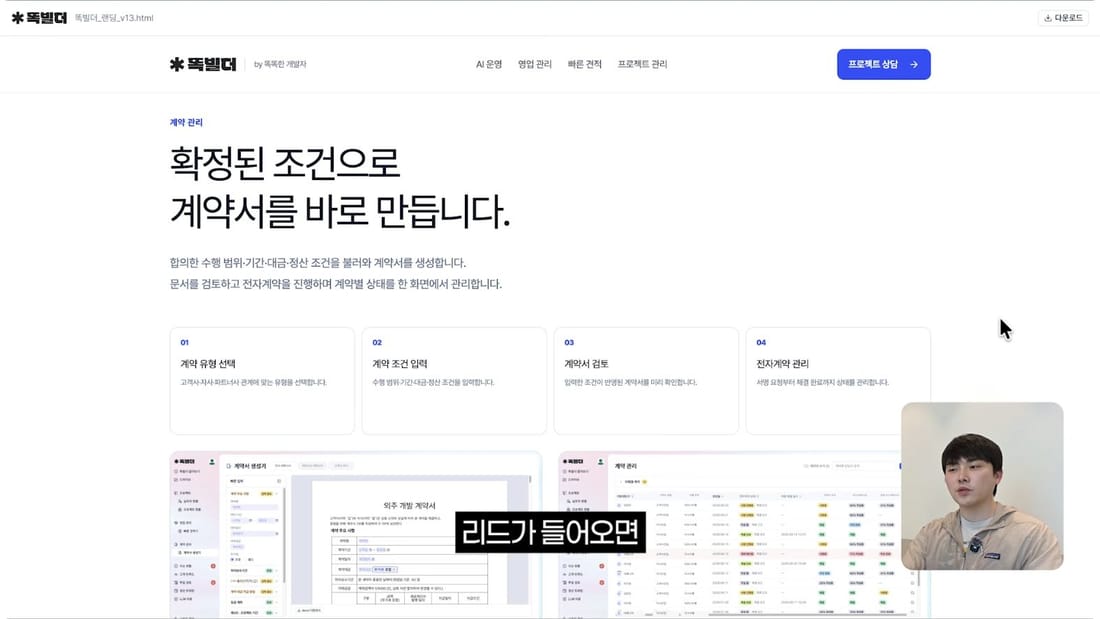1100x619 pixels.
Task: Click the presenter webcam overlay
Action: [x=982, y=486]
